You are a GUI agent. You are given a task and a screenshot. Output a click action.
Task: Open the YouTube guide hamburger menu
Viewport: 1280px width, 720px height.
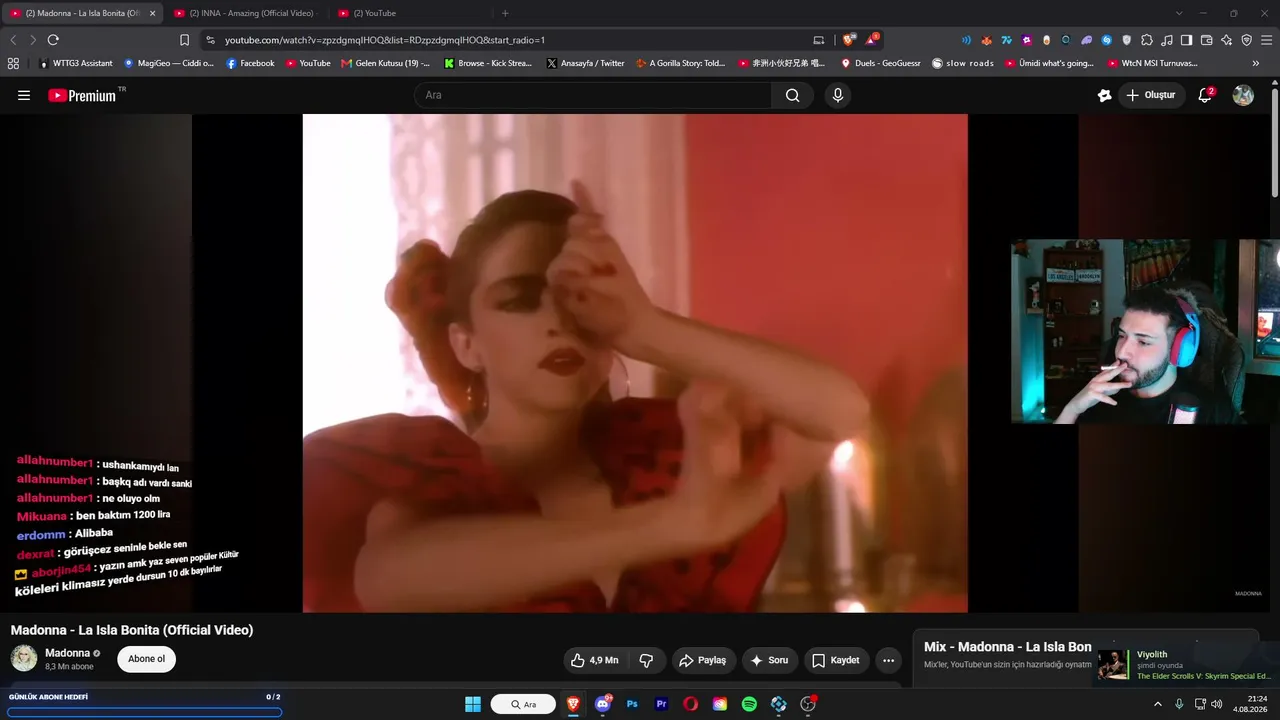coord(24,95)
